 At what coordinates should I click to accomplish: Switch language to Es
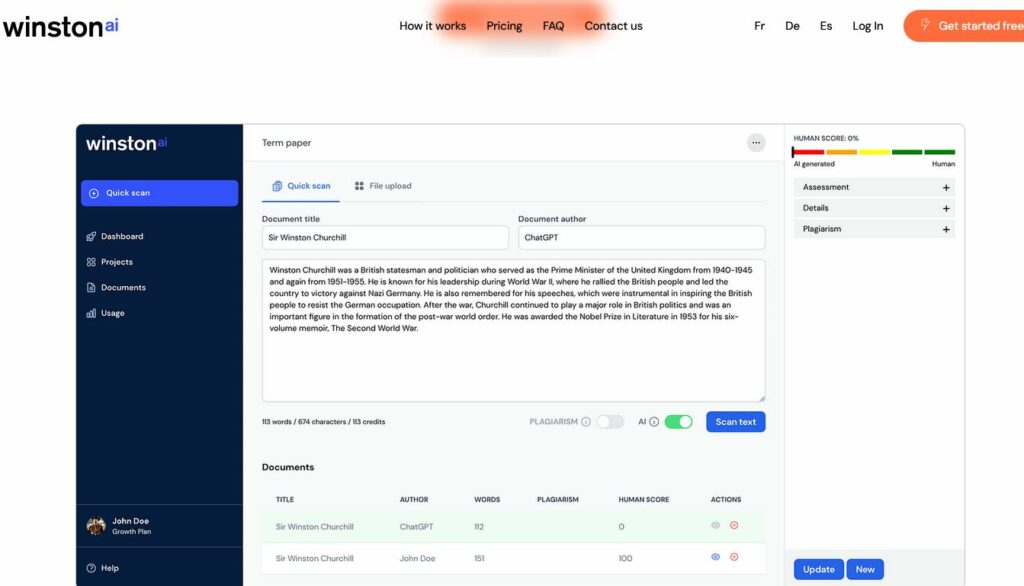pos(825,26)
